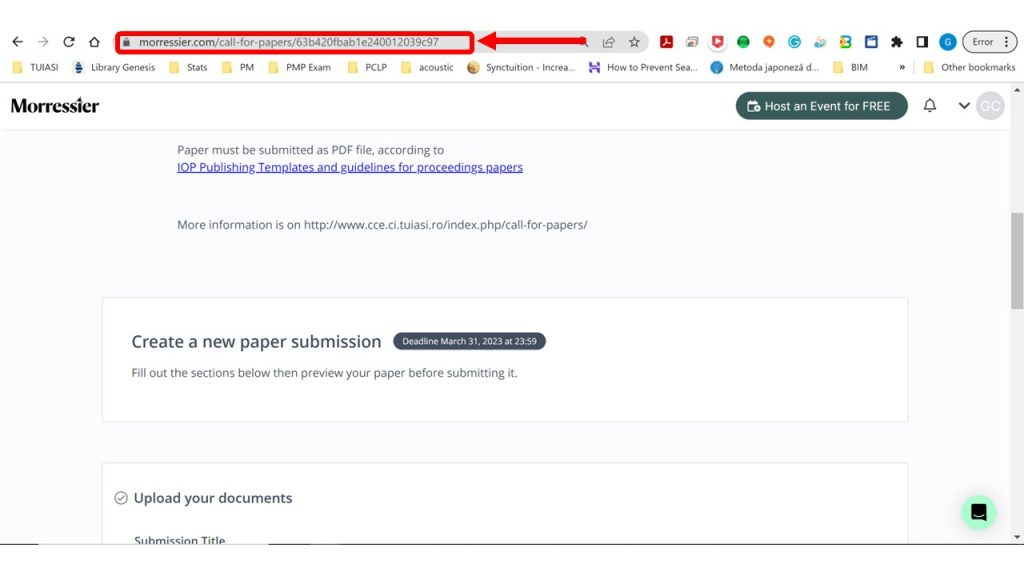This screenshot has width=1024, height=576.
Task: Click the Deadline March 31, 2023 badge
Action: [470, 342]
